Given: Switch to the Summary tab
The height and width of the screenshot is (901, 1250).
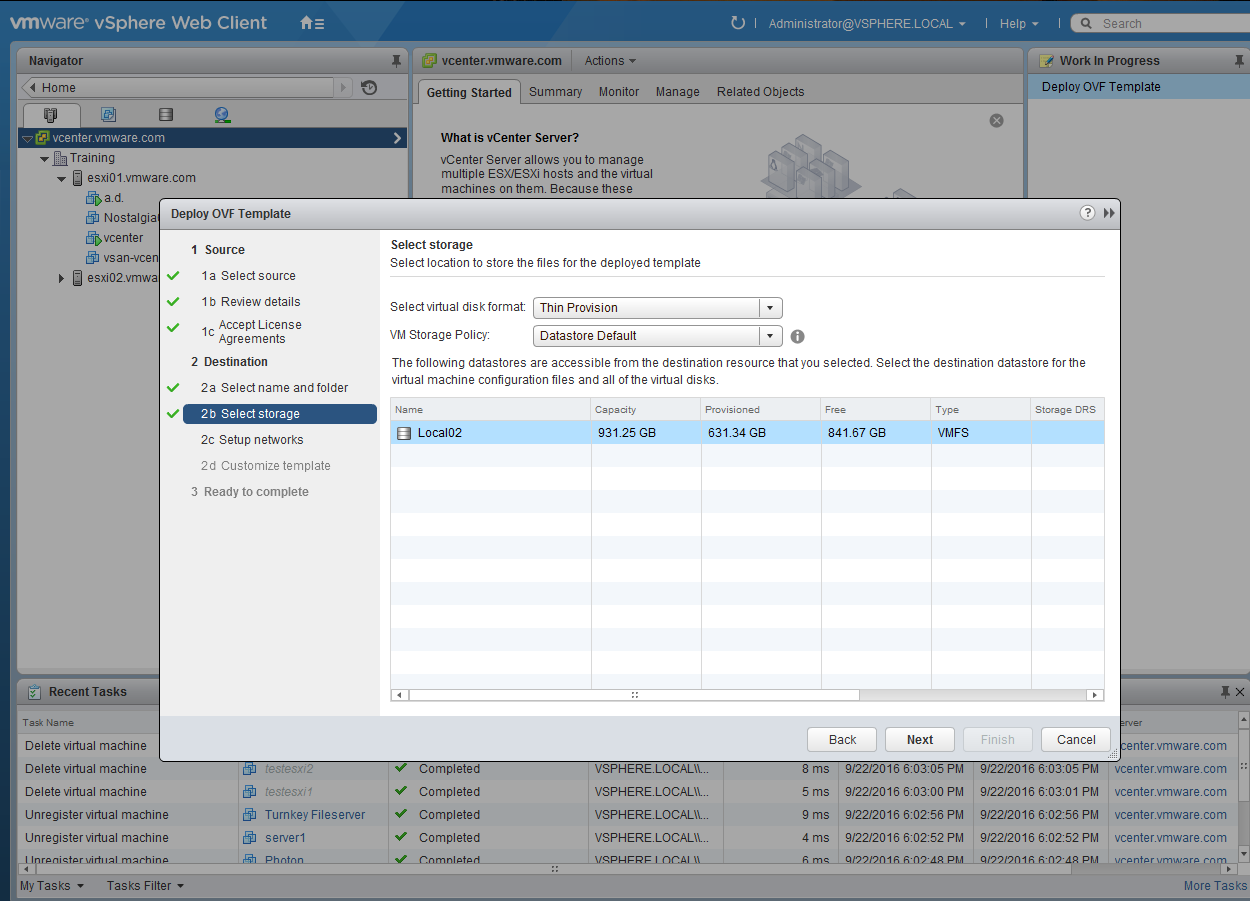Looking at the screenshot, I should coord(556,92).
